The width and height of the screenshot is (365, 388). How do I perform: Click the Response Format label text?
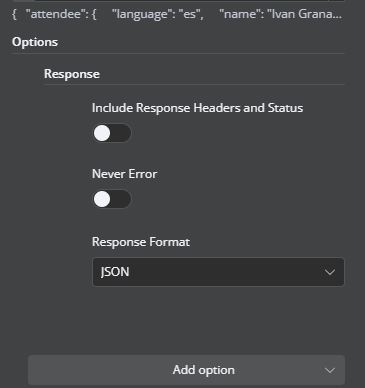coord(141,242)
